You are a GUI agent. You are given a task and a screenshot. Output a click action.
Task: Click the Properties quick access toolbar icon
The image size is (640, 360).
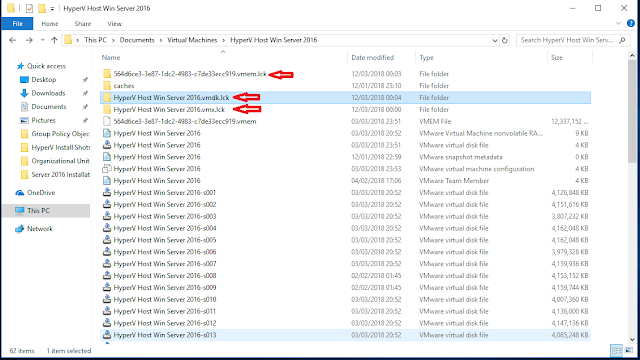click(29, 8)
